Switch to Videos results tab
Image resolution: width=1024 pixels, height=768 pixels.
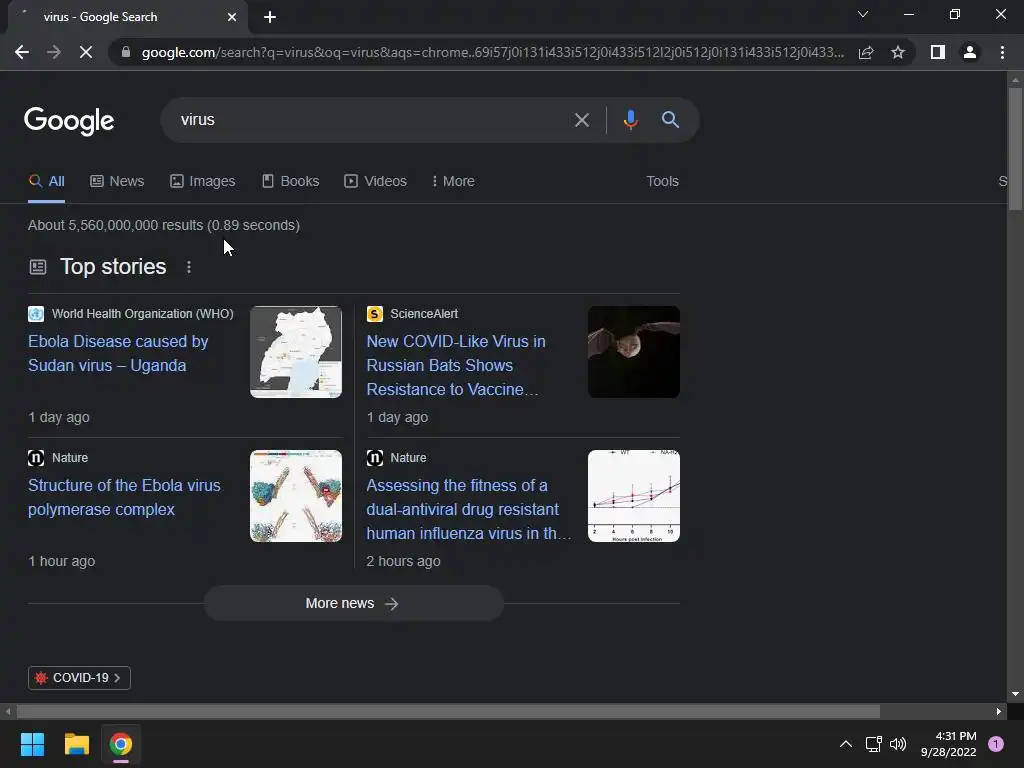[376, 181]
